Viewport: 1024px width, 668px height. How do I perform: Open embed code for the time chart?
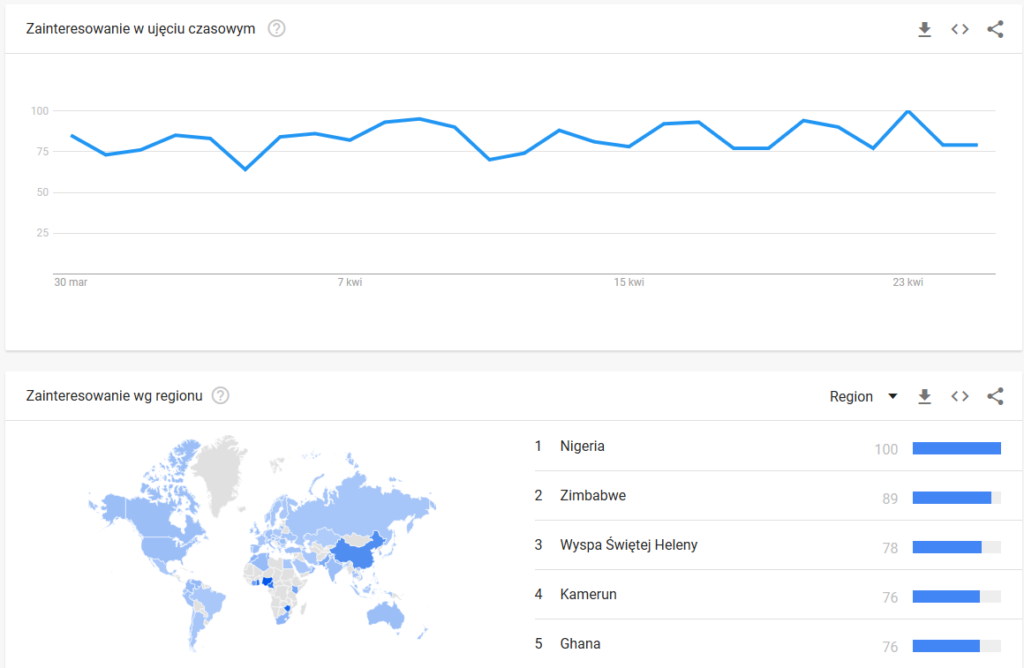[960, 29]
